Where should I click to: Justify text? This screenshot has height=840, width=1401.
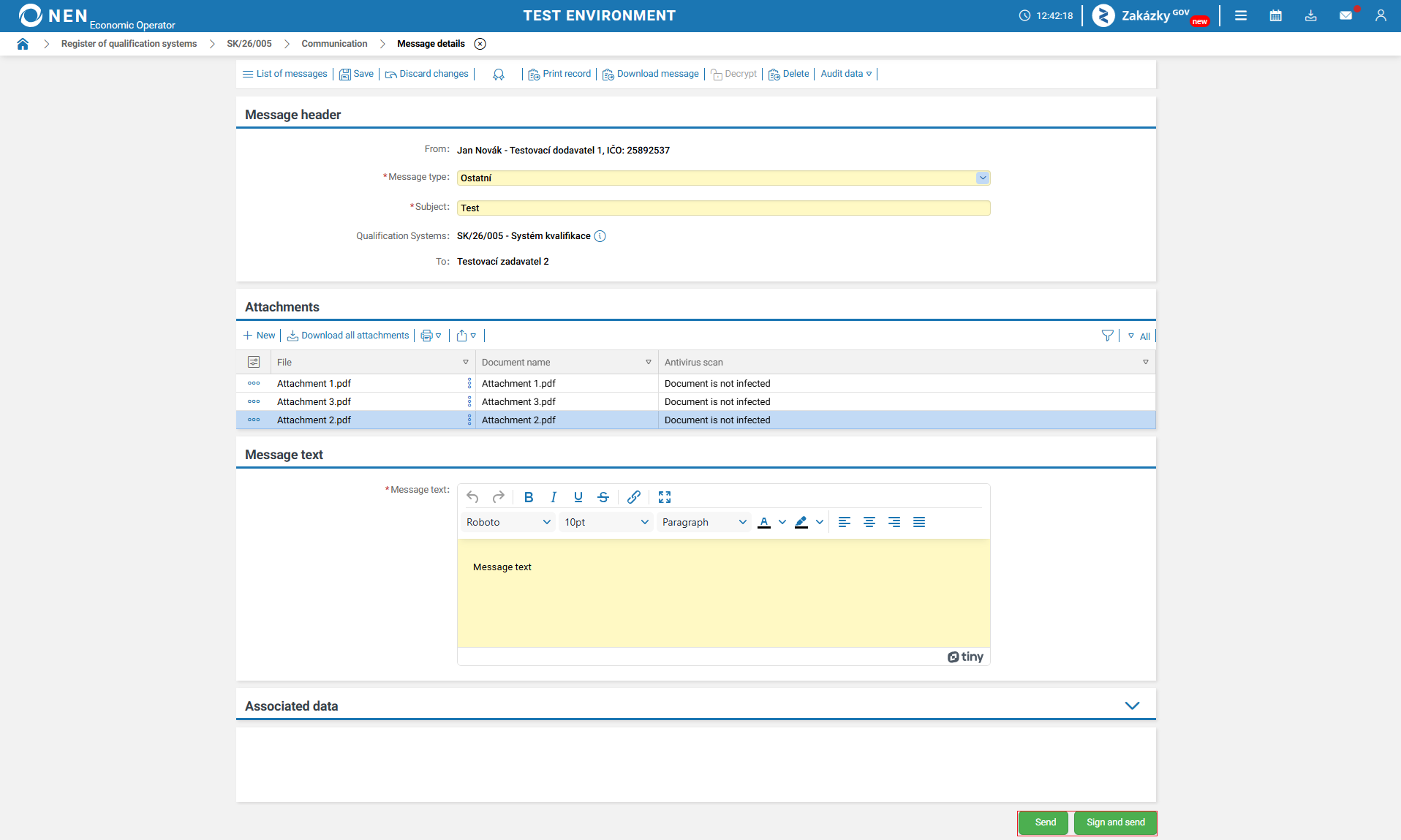coord(919,522)
